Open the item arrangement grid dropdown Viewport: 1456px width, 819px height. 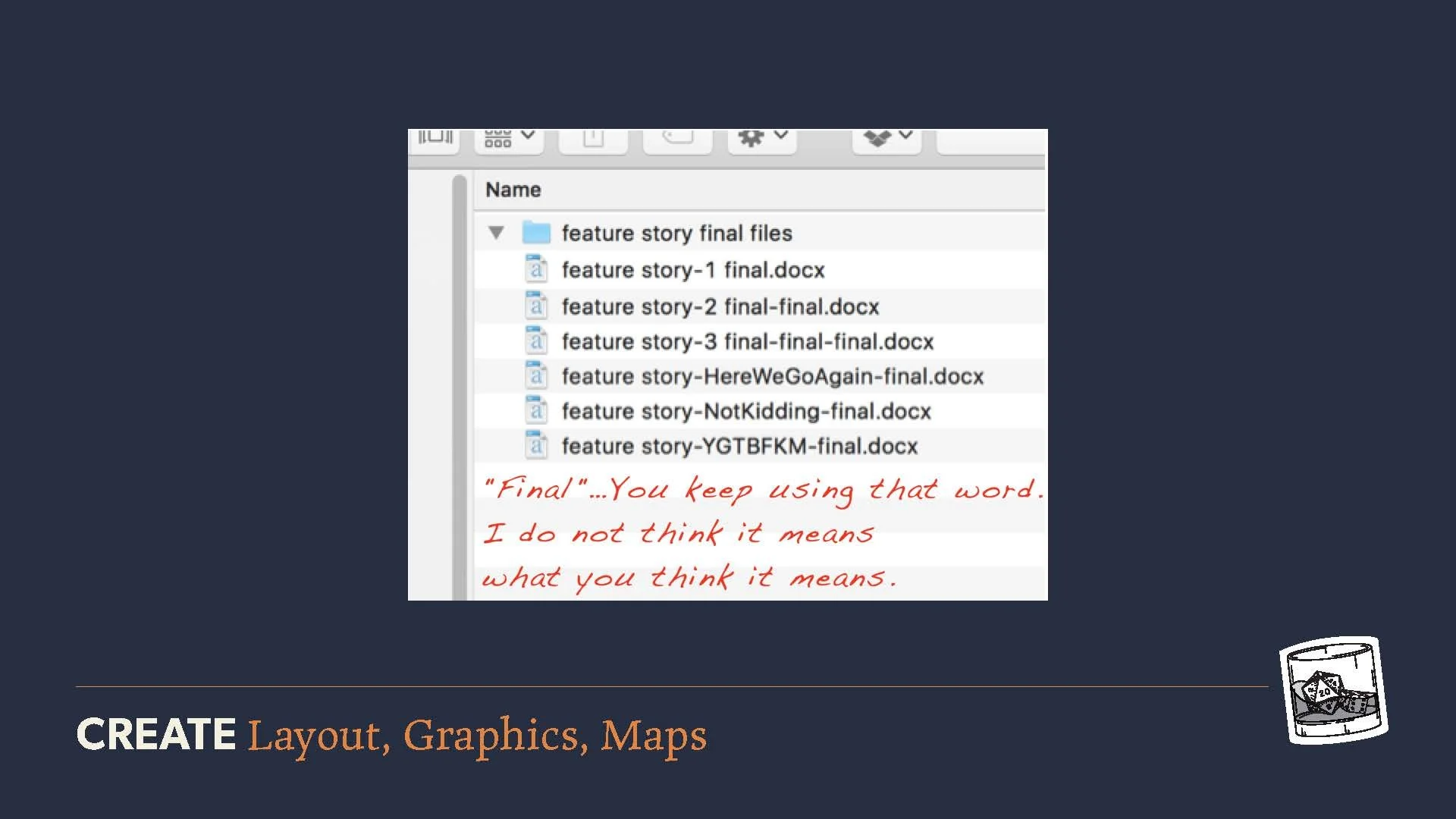(509, 140)
